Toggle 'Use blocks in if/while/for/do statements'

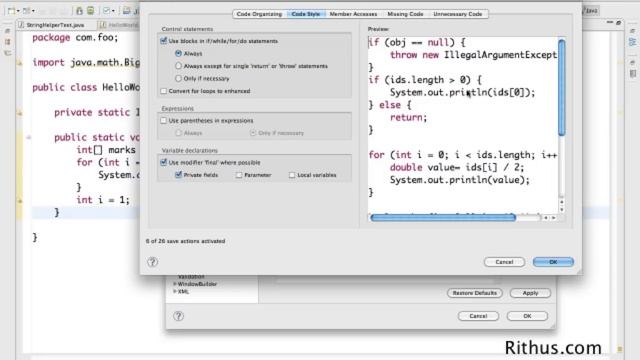point(164,41)
